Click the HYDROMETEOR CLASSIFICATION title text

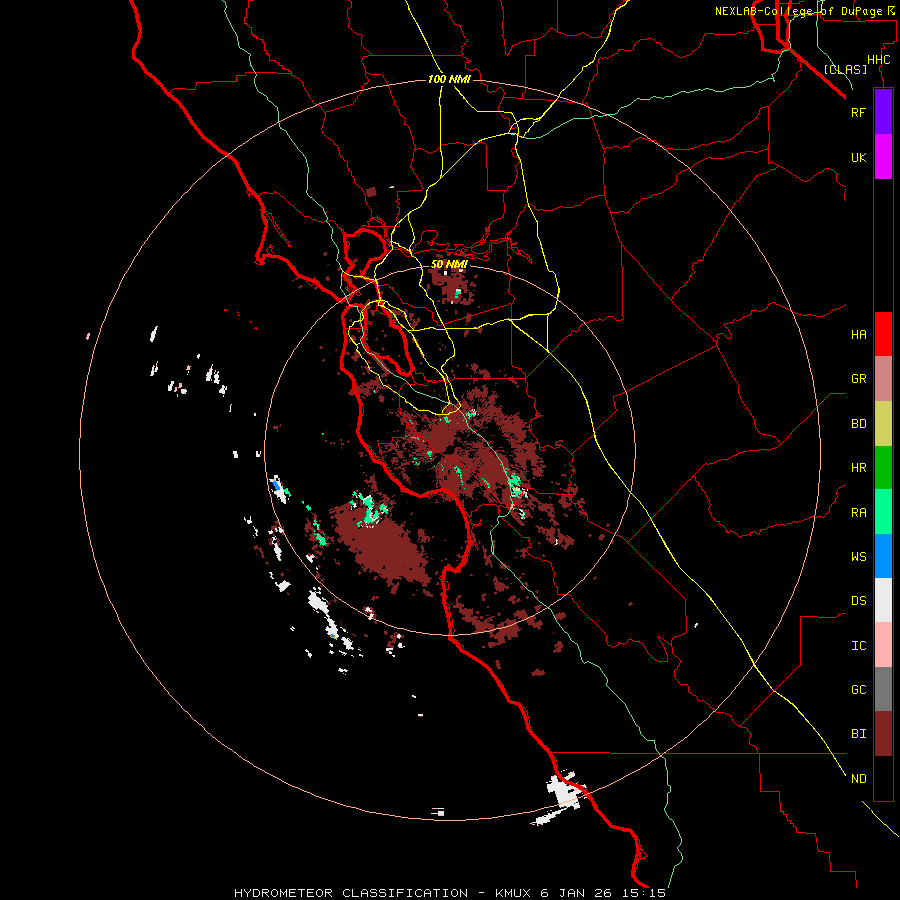tap(351, 893)
